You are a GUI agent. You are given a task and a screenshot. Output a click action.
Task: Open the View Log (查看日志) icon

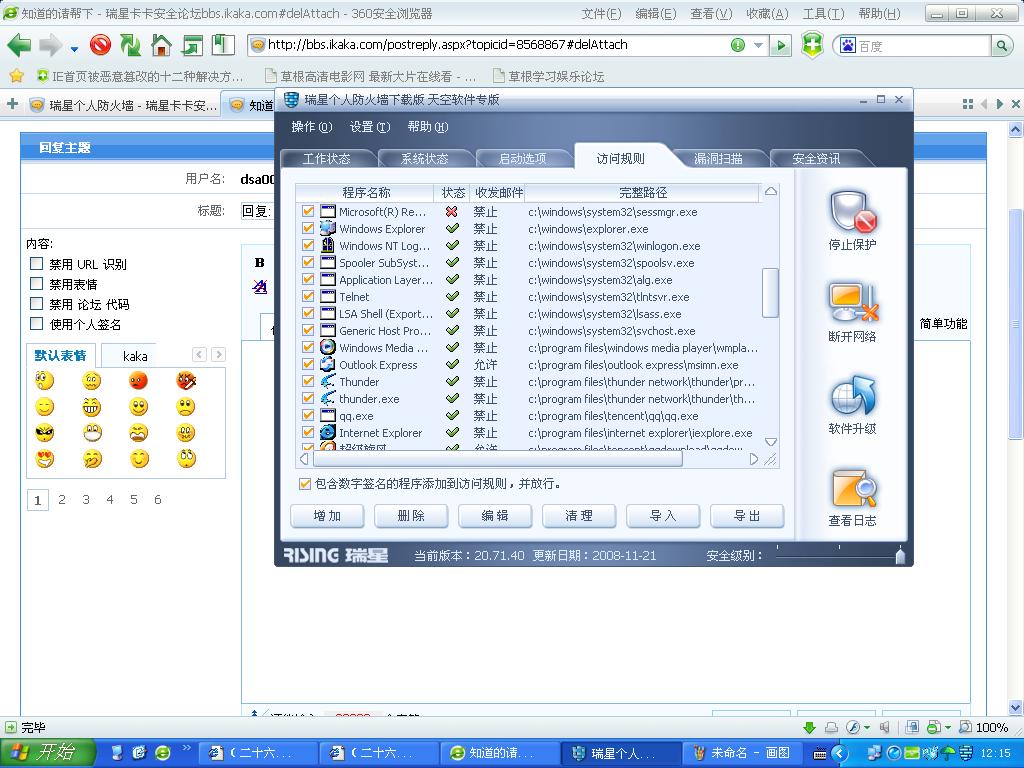tap(852, 488)
